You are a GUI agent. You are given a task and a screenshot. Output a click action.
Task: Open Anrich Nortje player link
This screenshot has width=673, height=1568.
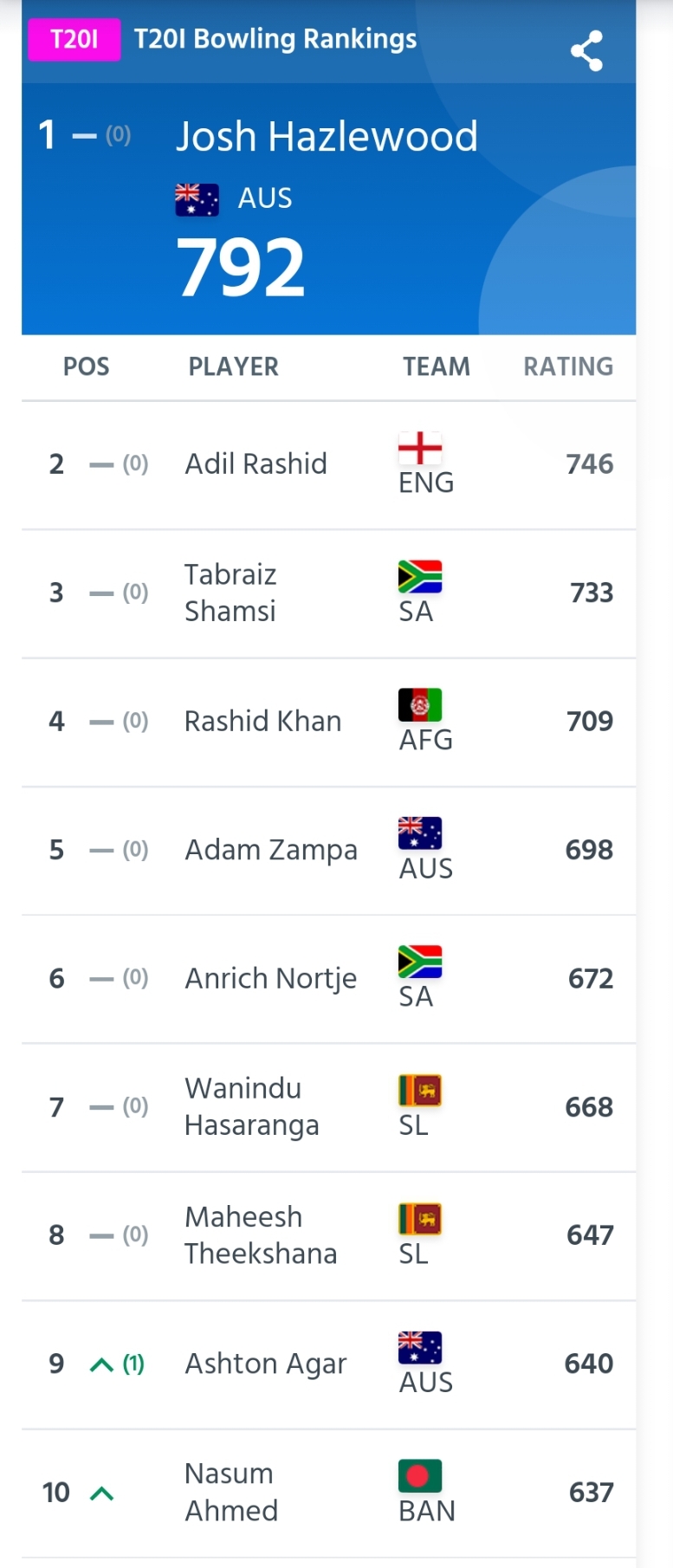tap(271, 979)
